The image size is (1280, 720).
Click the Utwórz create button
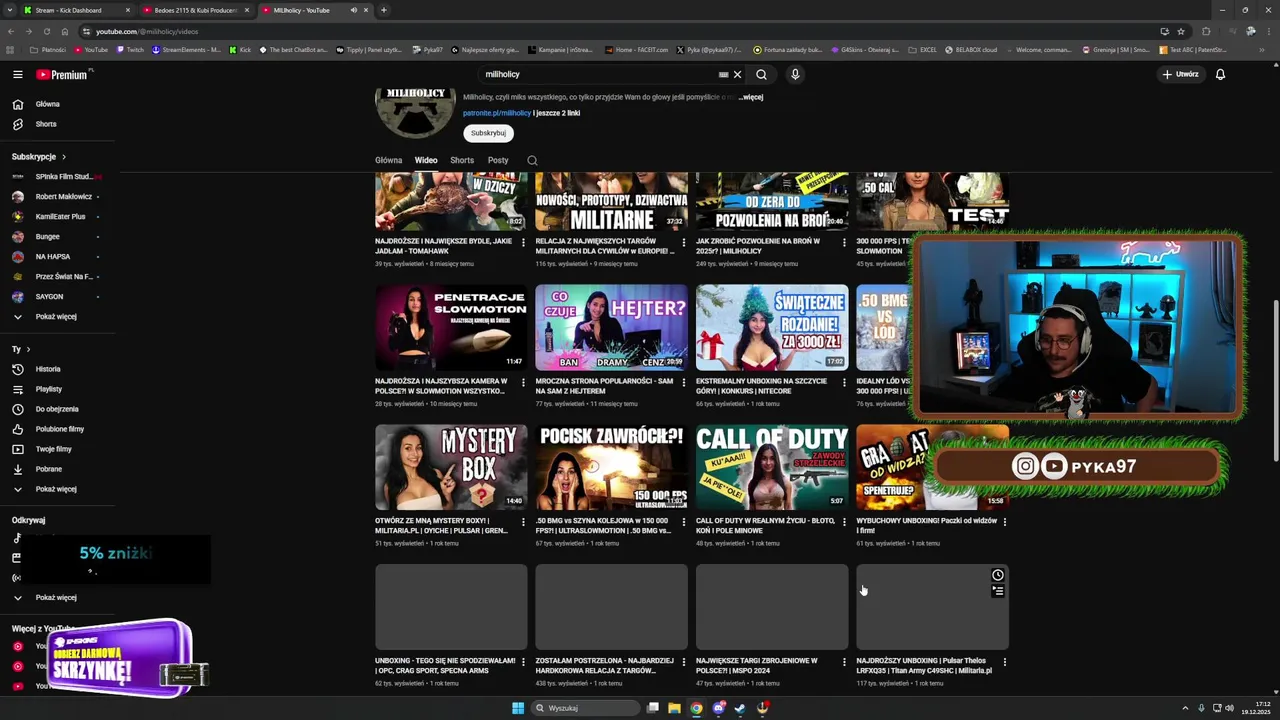tap(1180, 74)
